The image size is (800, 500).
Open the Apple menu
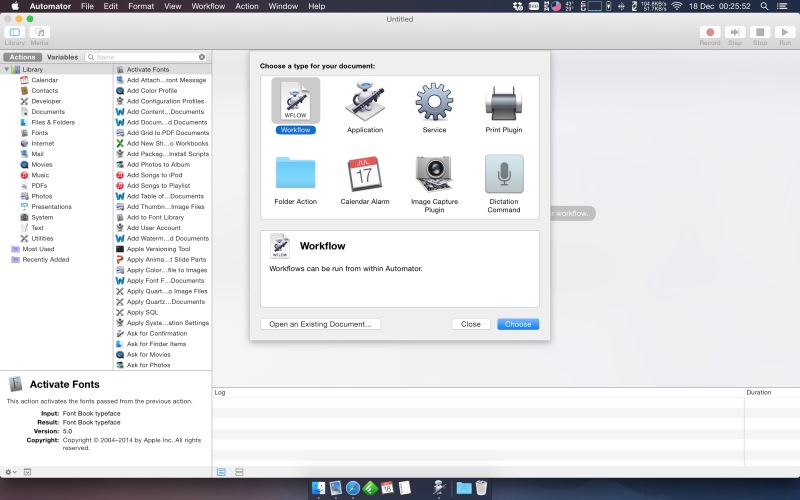tap(15, 6)
